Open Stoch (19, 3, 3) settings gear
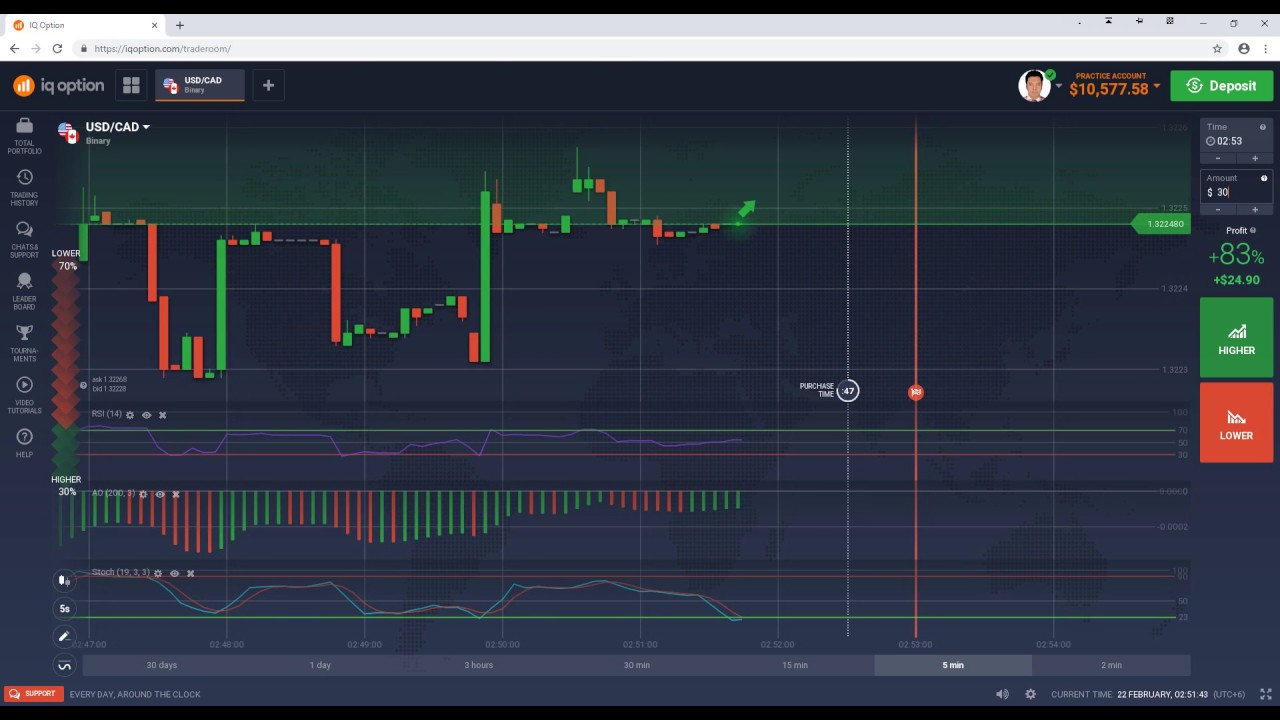1280x720 pixels. (158, 573)
